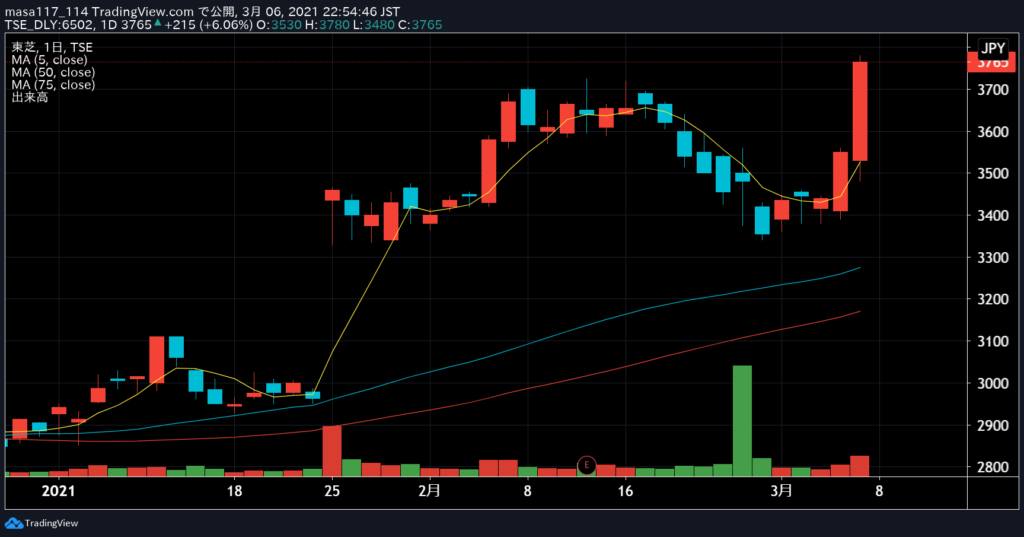Image resolution: width=1024 pixels, height=537 pixels.
Task: Select the red current price label 3765
Action: [993, 63]
